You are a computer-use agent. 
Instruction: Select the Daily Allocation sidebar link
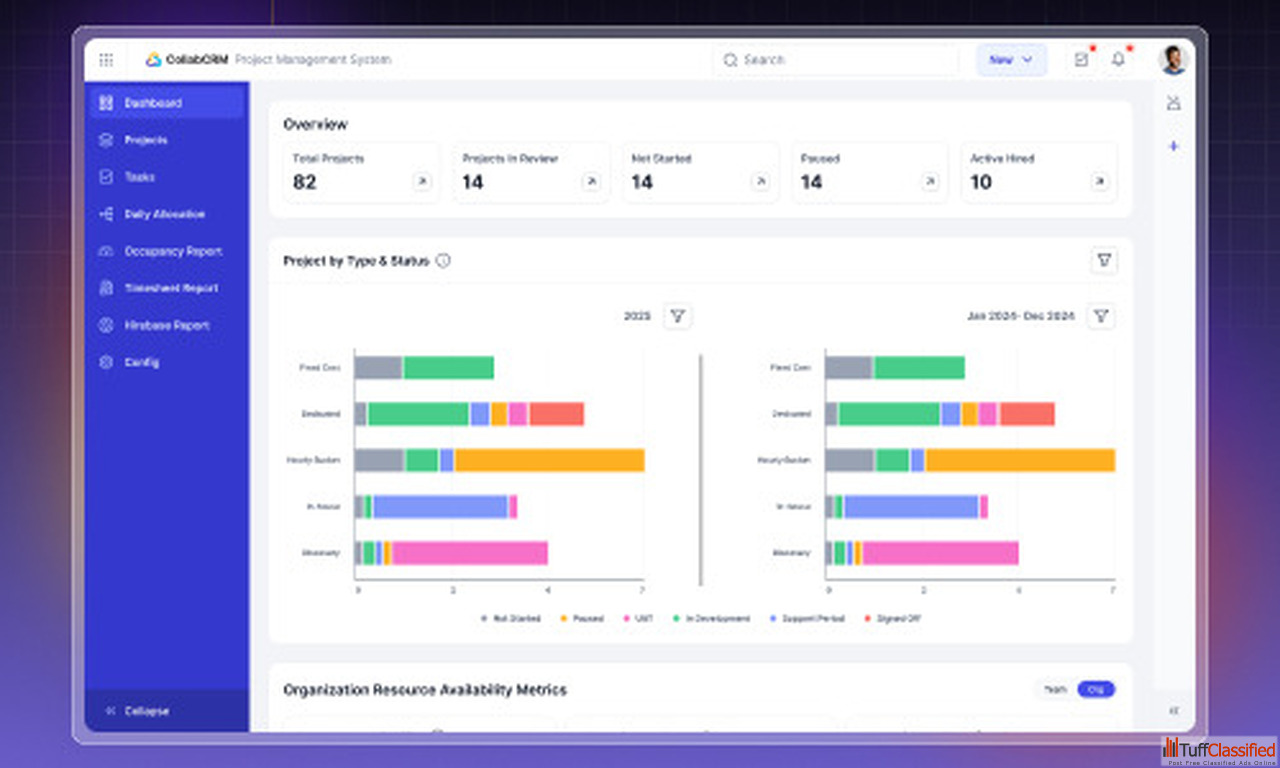tap(164, 214)
